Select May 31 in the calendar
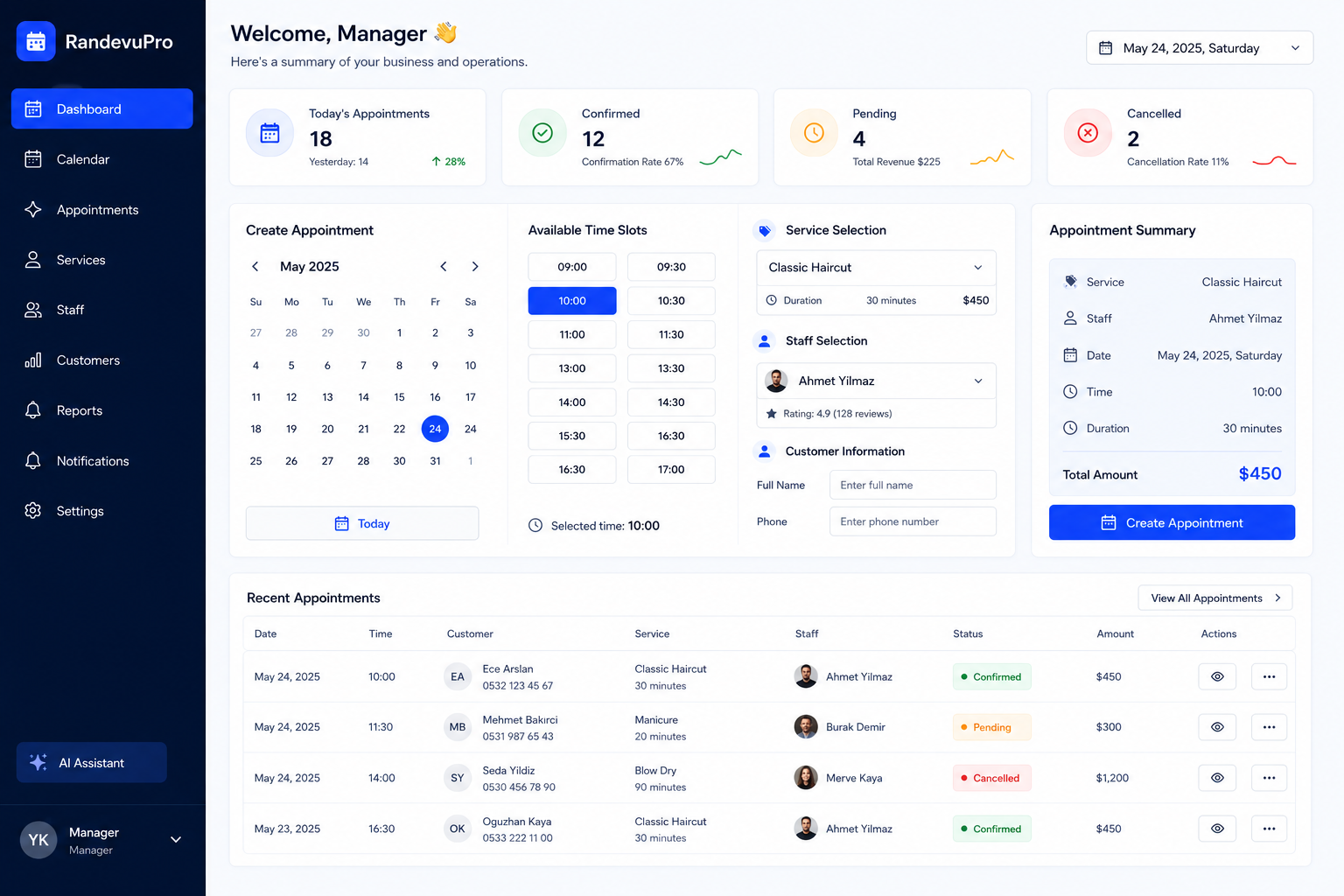Screen dimensions: 1344x896 (x=435, y=461)
